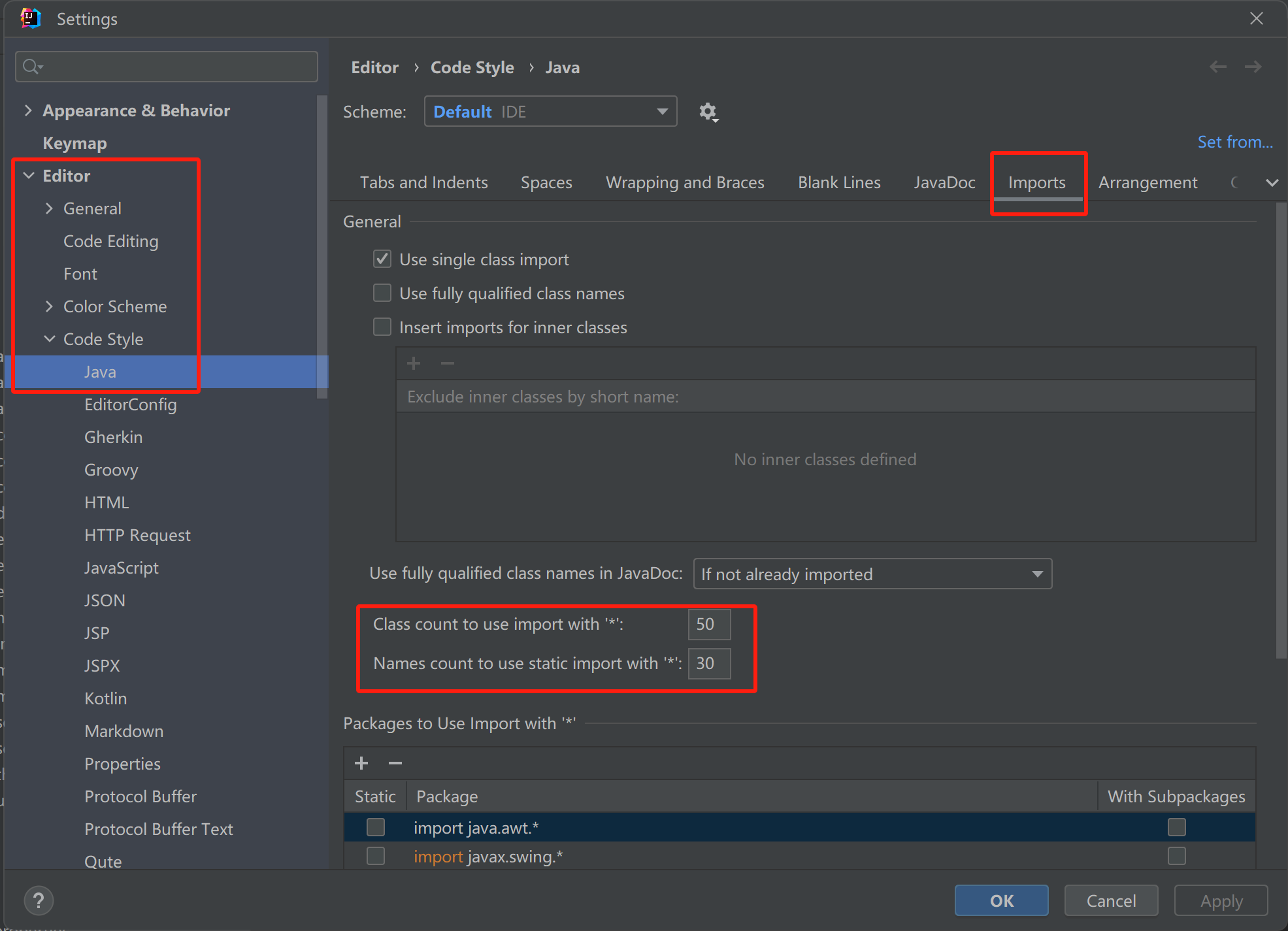The image size is (1288, 931).
Task: Click the Package column header
Action: 751,796
